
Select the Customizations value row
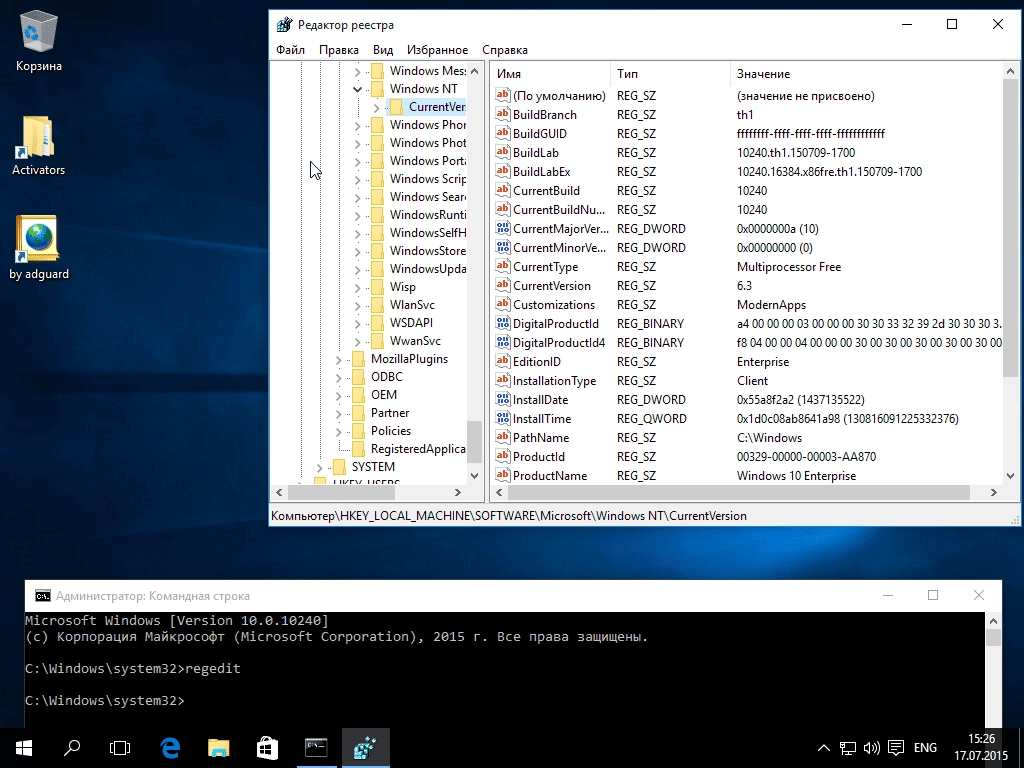746,305
